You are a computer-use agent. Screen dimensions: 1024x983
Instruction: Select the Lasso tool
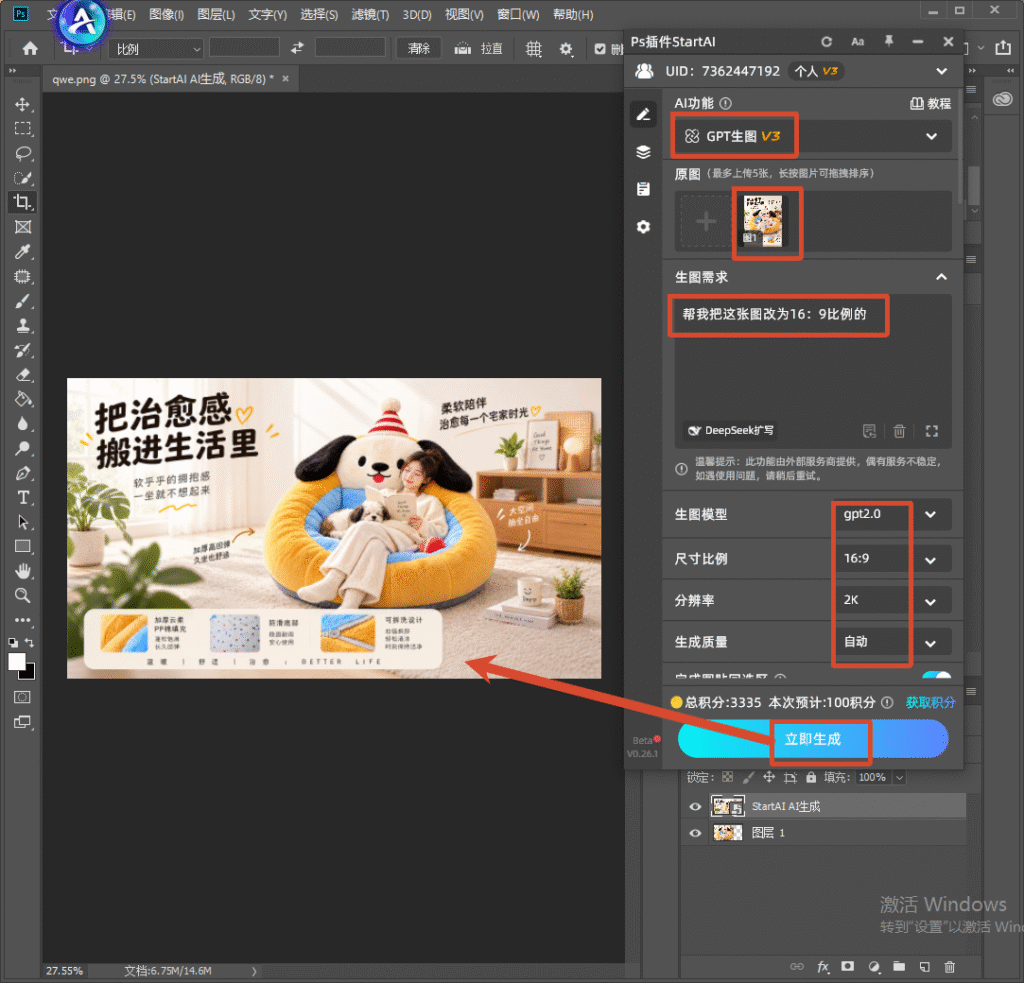[x=23, y=153]
